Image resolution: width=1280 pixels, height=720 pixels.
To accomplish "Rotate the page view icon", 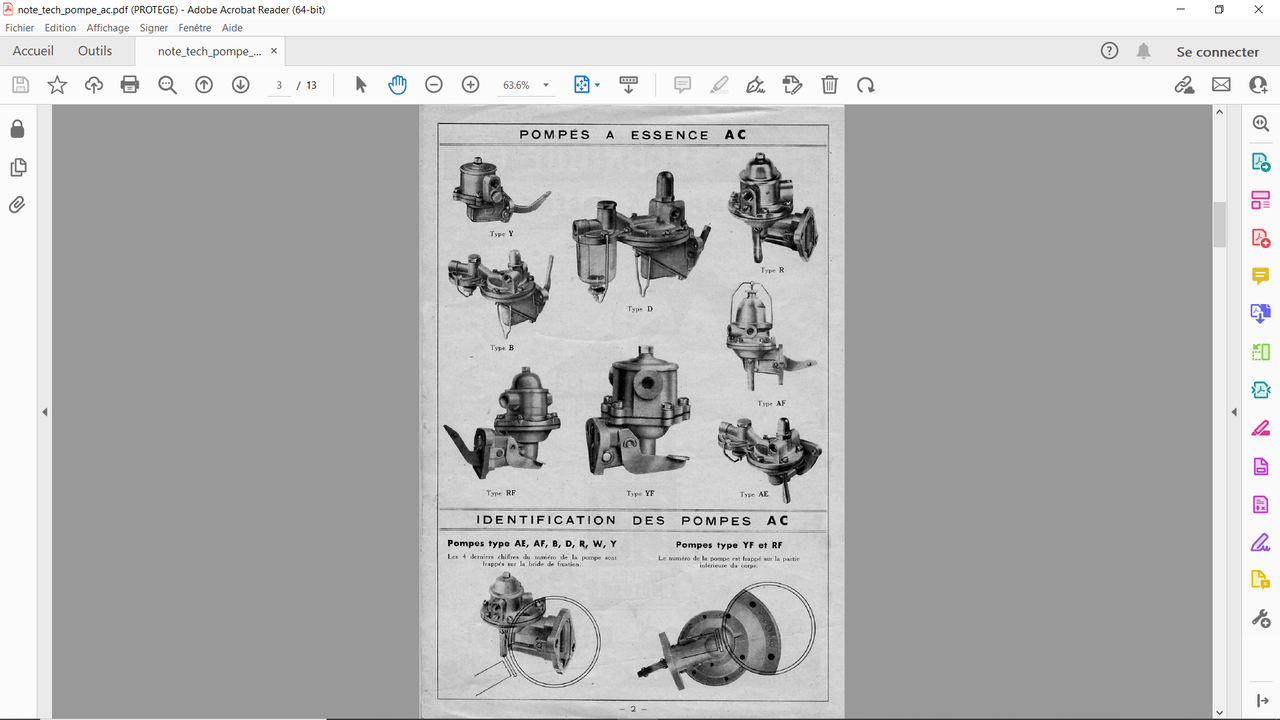I will click(866, 85).
